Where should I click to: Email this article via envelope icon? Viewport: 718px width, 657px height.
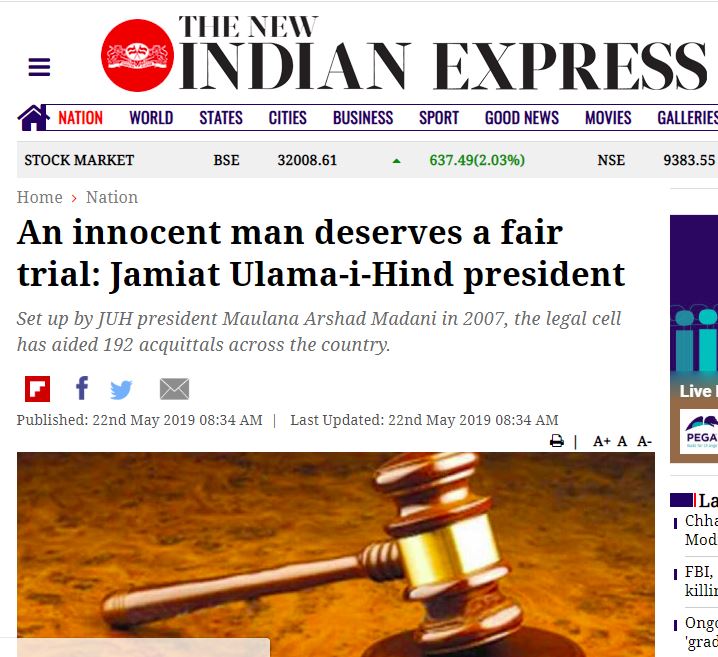pyautogui.click(x=174, y=389)
